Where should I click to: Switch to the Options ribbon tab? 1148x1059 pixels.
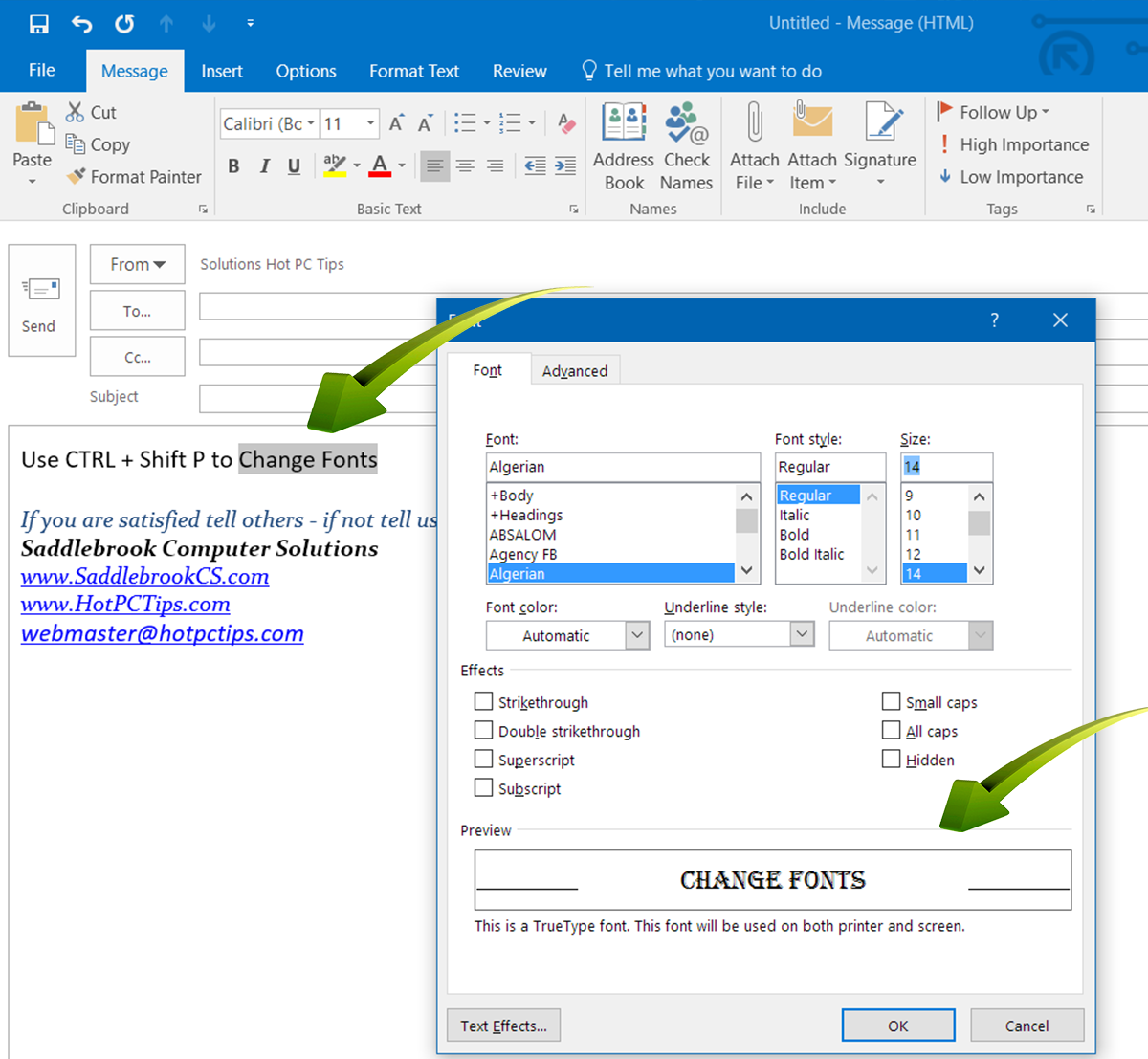coord(306,71)
